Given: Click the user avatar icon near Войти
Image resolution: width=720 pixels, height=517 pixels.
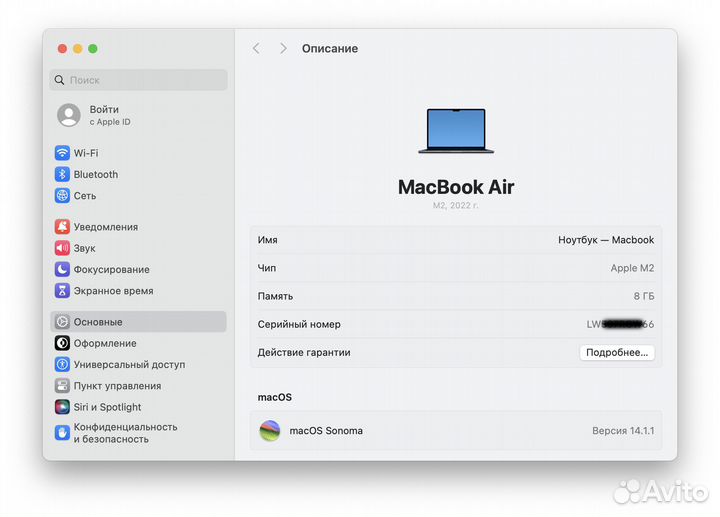Looking at the screenshot, I should 69,115.
